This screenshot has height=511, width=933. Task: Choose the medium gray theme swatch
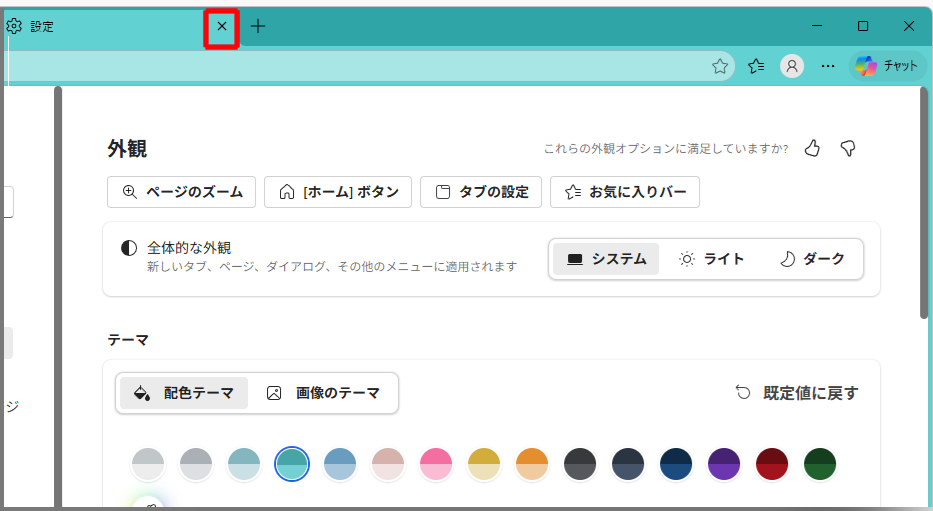(x=196, y=464)
